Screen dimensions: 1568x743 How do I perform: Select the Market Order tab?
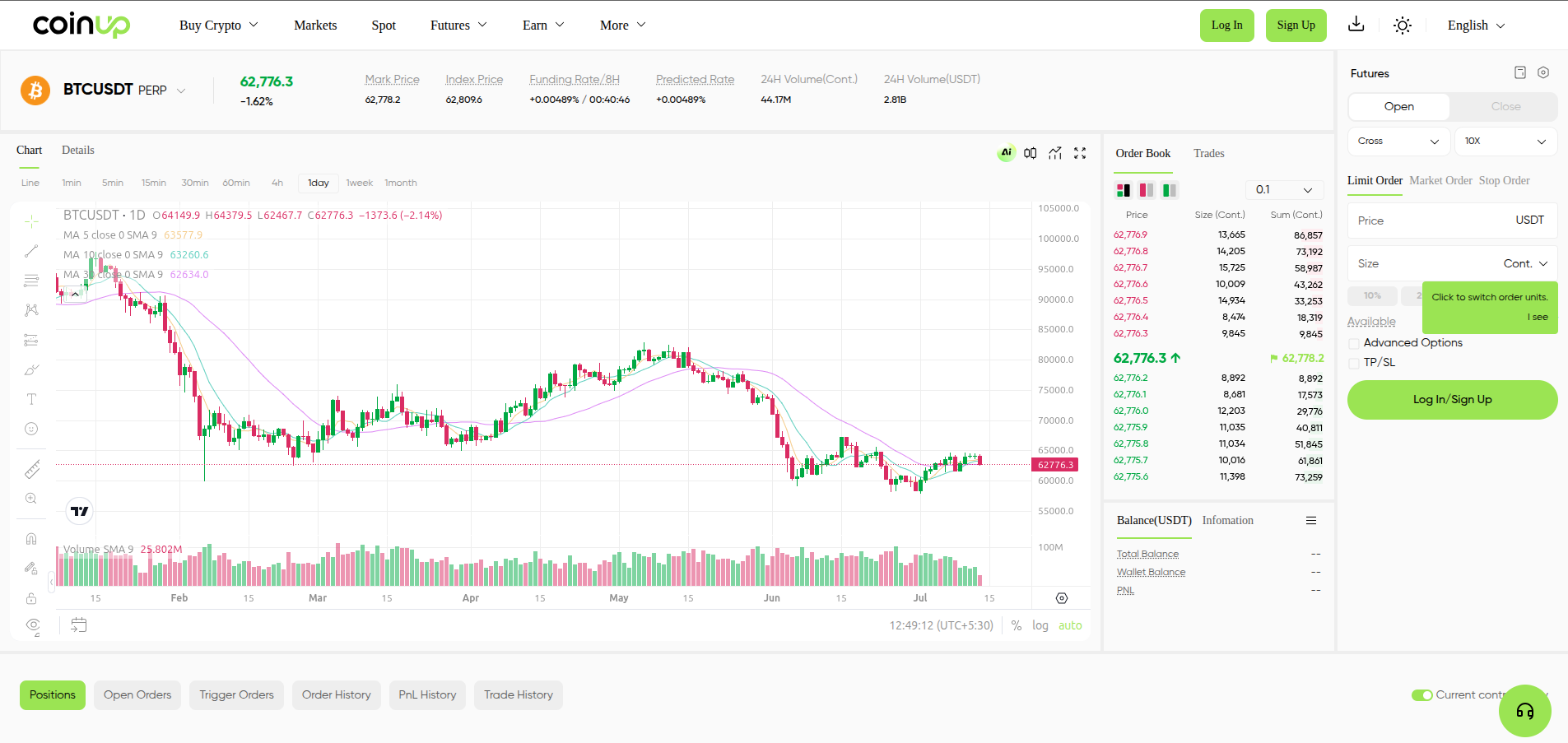(1440, 180)
